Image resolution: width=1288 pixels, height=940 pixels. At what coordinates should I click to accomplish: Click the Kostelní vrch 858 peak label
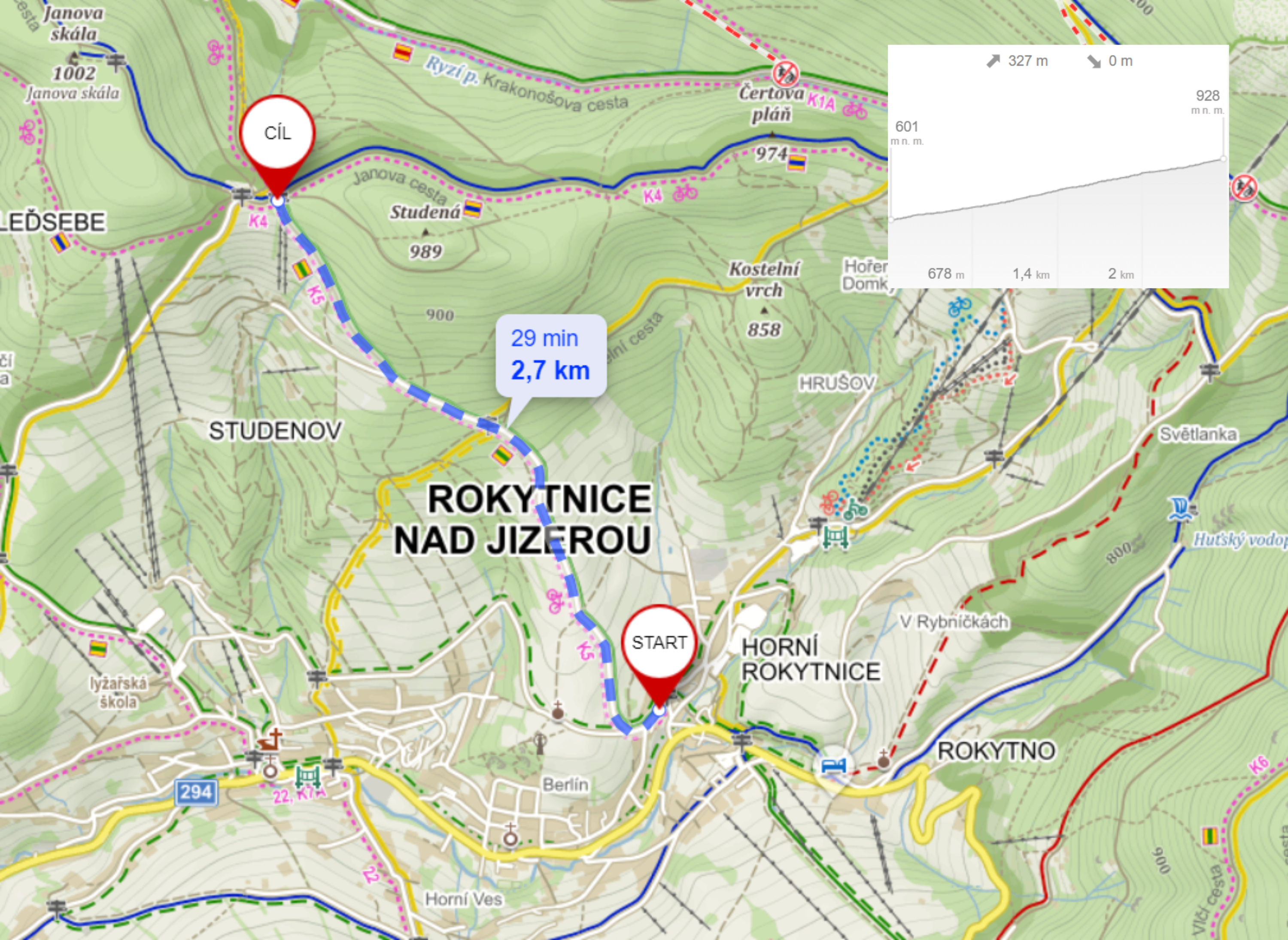click(x=764, y=299)
